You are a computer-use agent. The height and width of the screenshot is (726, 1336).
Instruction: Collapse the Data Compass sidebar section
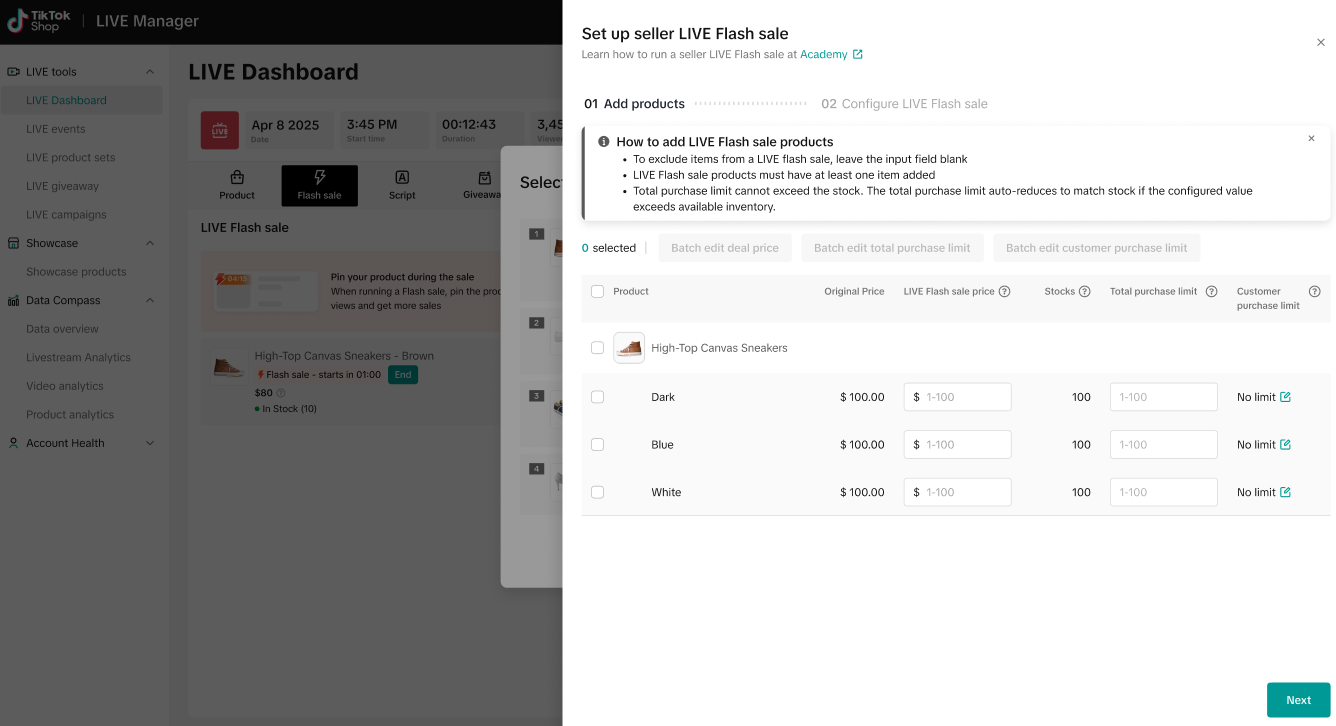pyautogui.click(x=150, y=300)
